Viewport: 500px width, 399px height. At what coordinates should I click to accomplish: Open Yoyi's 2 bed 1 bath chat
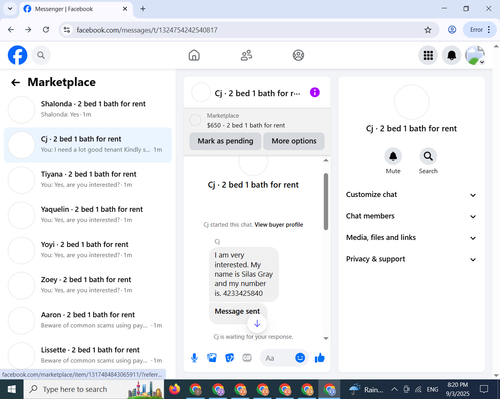[88, 250]
